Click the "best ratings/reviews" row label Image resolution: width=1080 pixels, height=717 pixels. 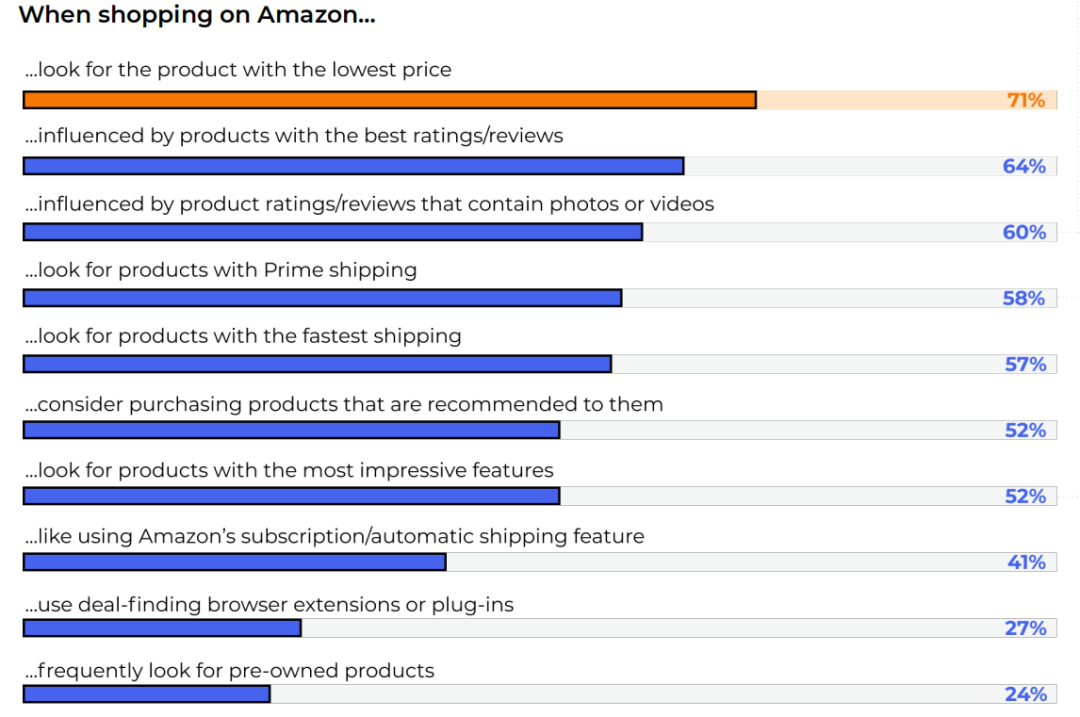click(x=294, y=136)
